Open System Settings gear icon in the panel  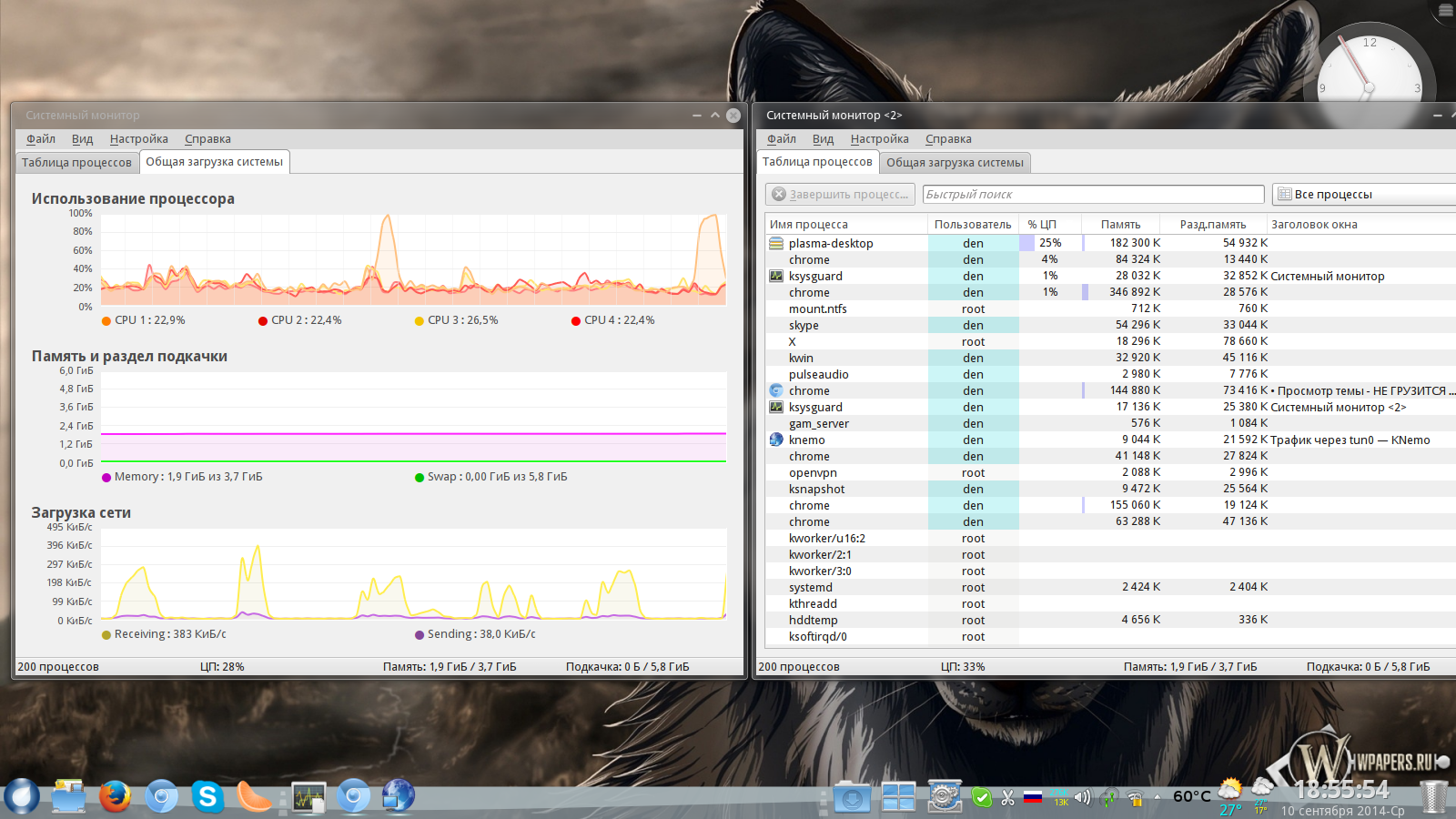coord(945,797)
